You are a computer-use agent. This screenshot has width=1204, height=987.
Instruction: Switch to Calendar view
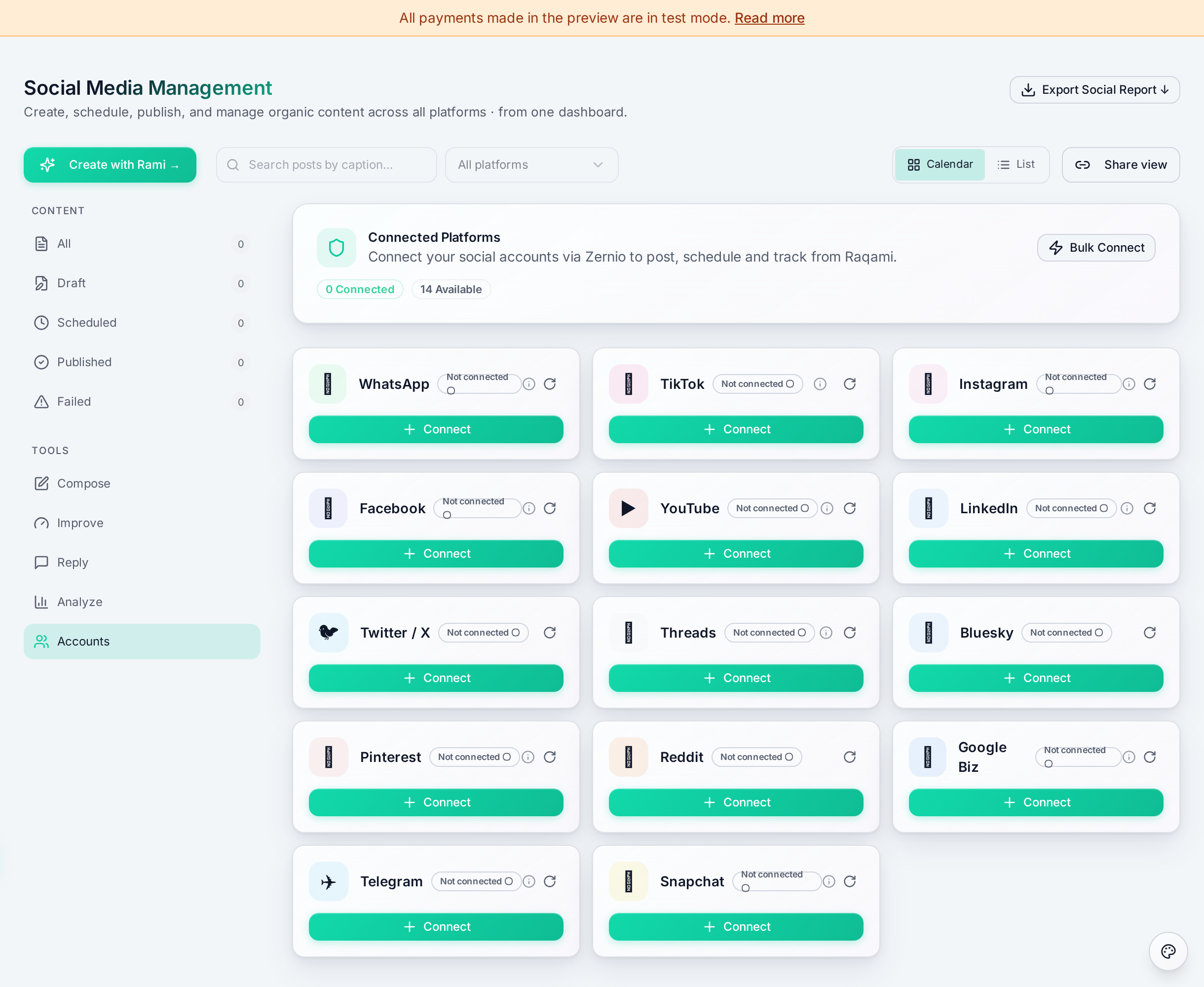[x=940, y=165]
